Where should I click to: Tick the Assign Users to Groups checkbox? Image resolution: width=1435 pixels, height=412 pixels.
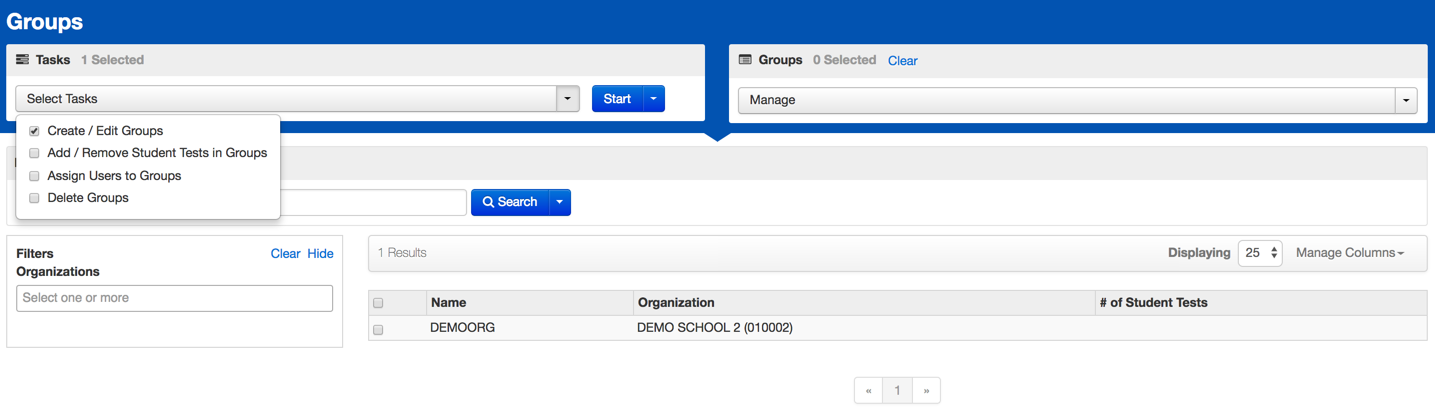coord(35,176)
